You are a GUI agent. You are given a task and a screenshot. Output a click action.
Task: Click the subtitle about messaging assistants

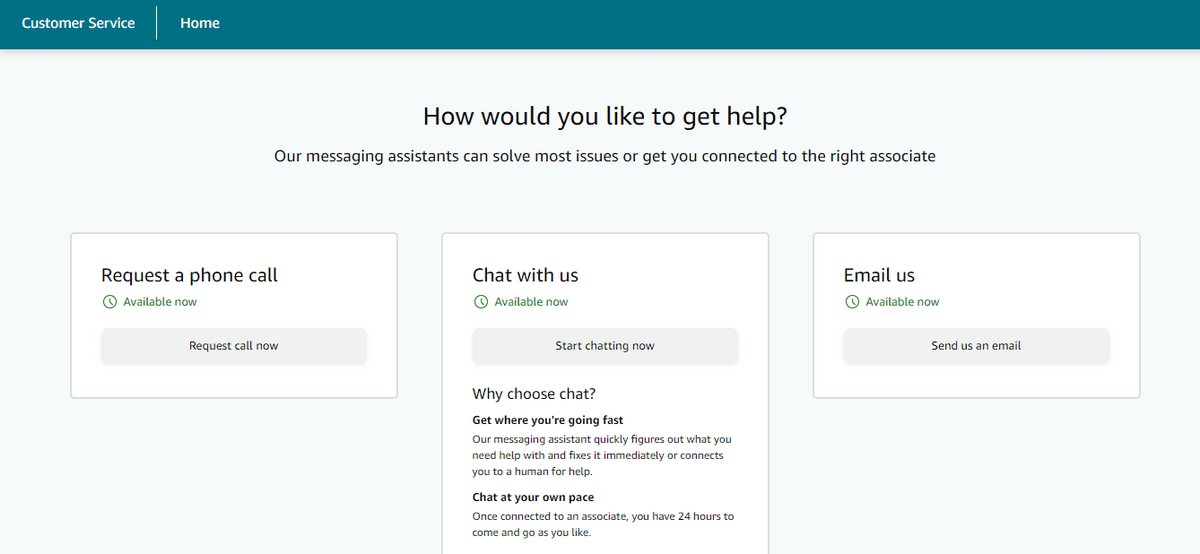(605, 156)
